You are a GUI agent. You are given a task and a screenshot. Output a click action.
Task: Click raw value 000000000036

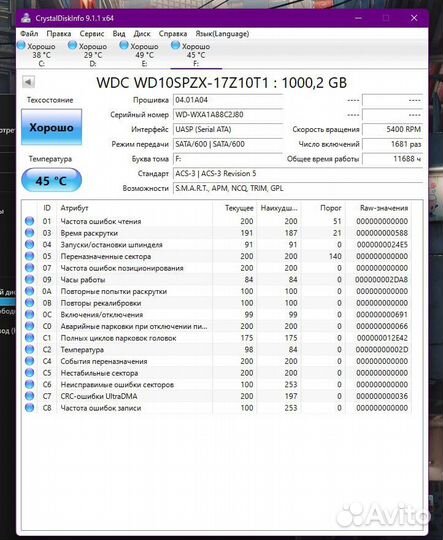pos(382,396)
